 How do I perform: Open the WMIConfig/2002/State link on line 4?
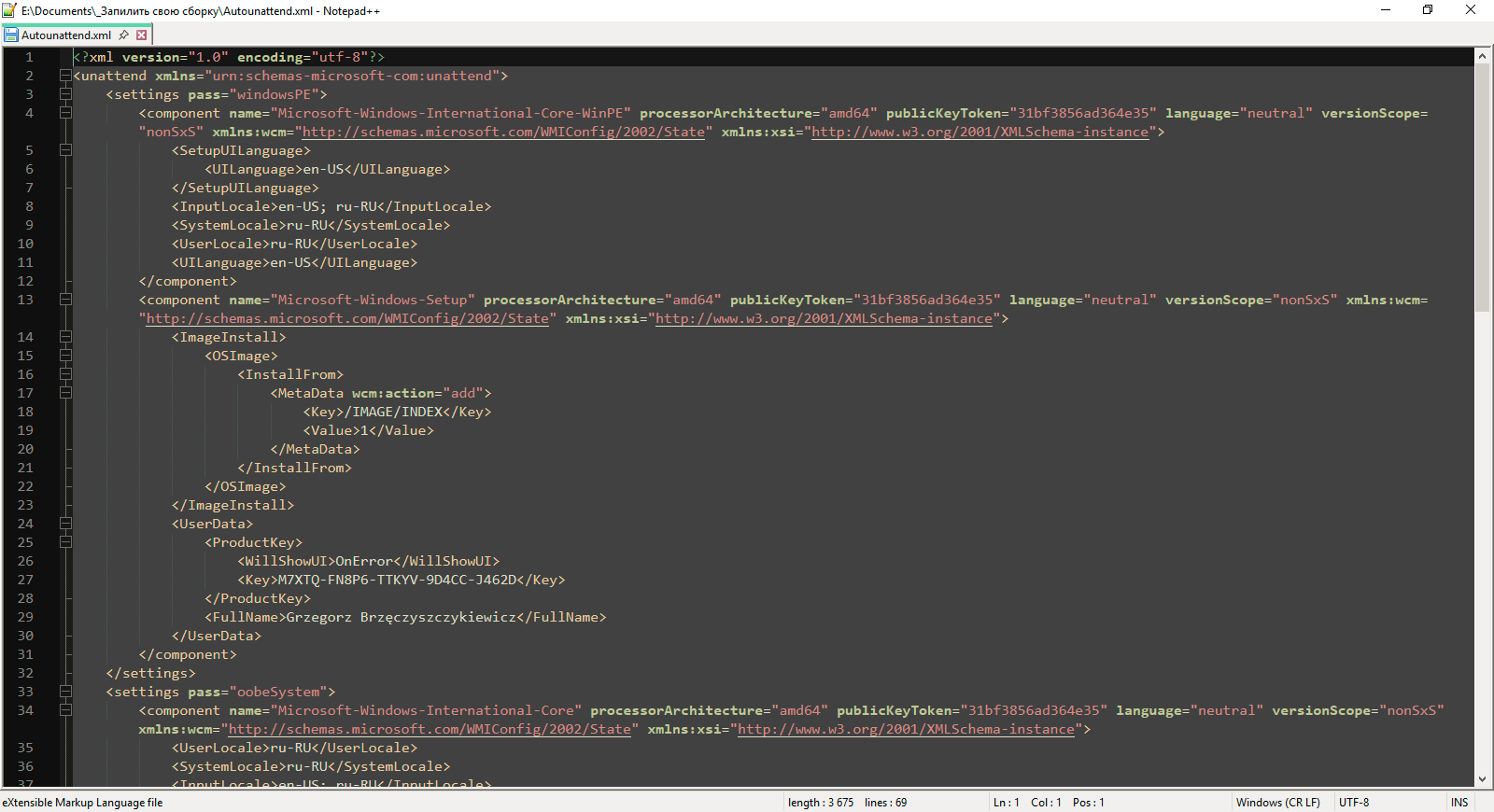point(503,132)
